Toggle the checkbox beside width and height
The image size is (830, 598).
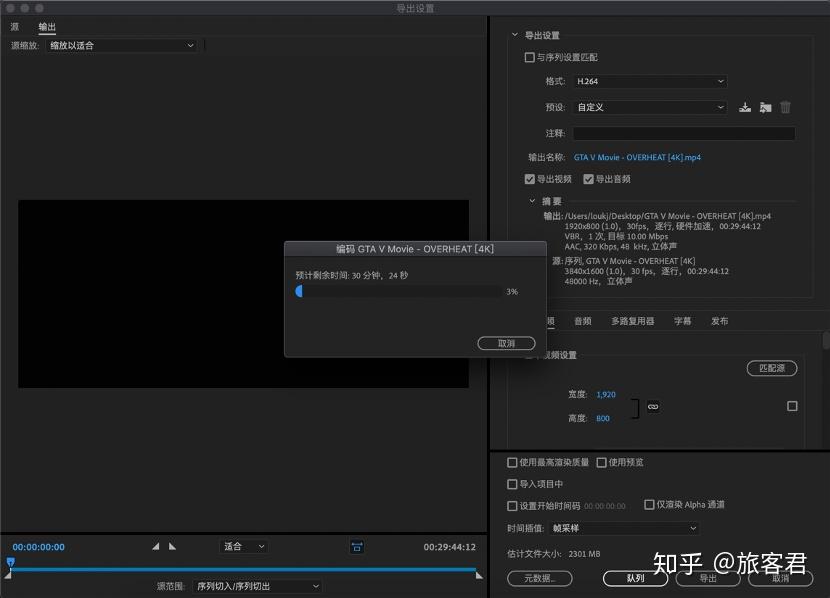792,406
